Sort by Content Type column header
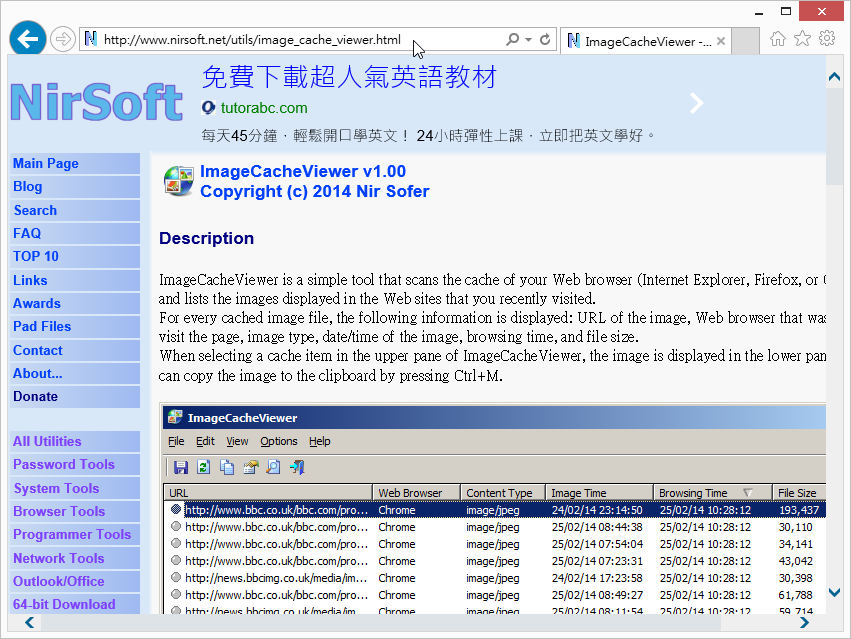Viewport: 851px width, 639px height. [503, 492]
